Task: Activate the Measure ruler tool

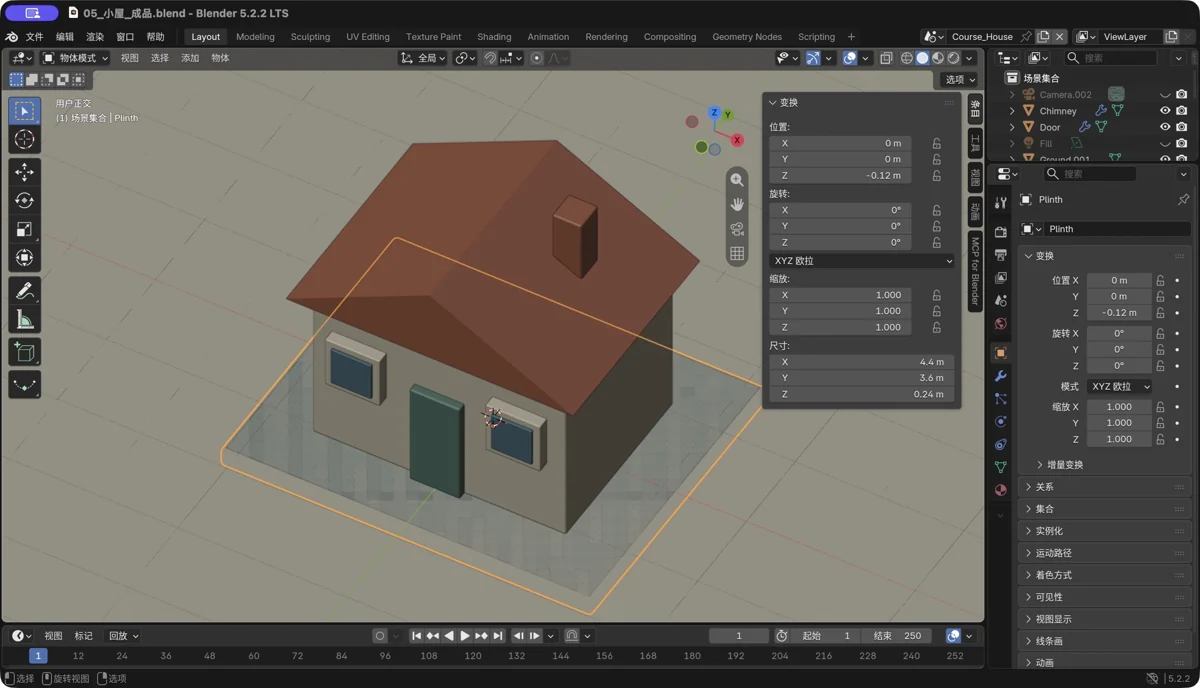Action: (x=25, y=320)
